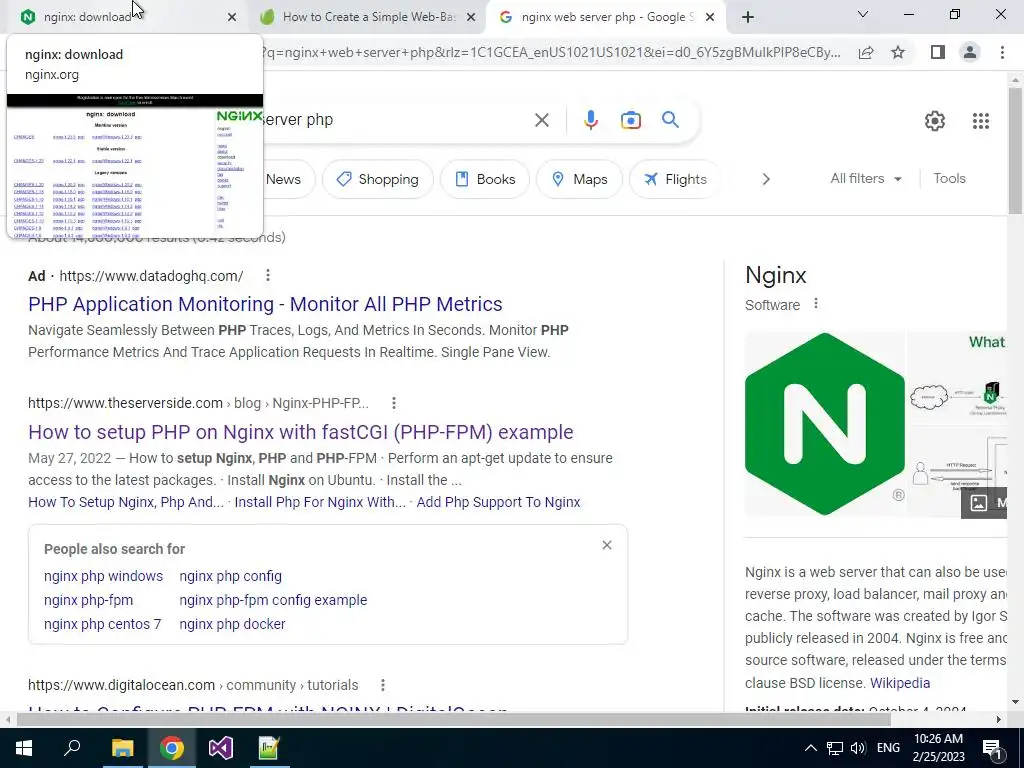Open the Windows Start menu
The height and width of the screenshot is (768, 1024).
[x=24, y=748]
